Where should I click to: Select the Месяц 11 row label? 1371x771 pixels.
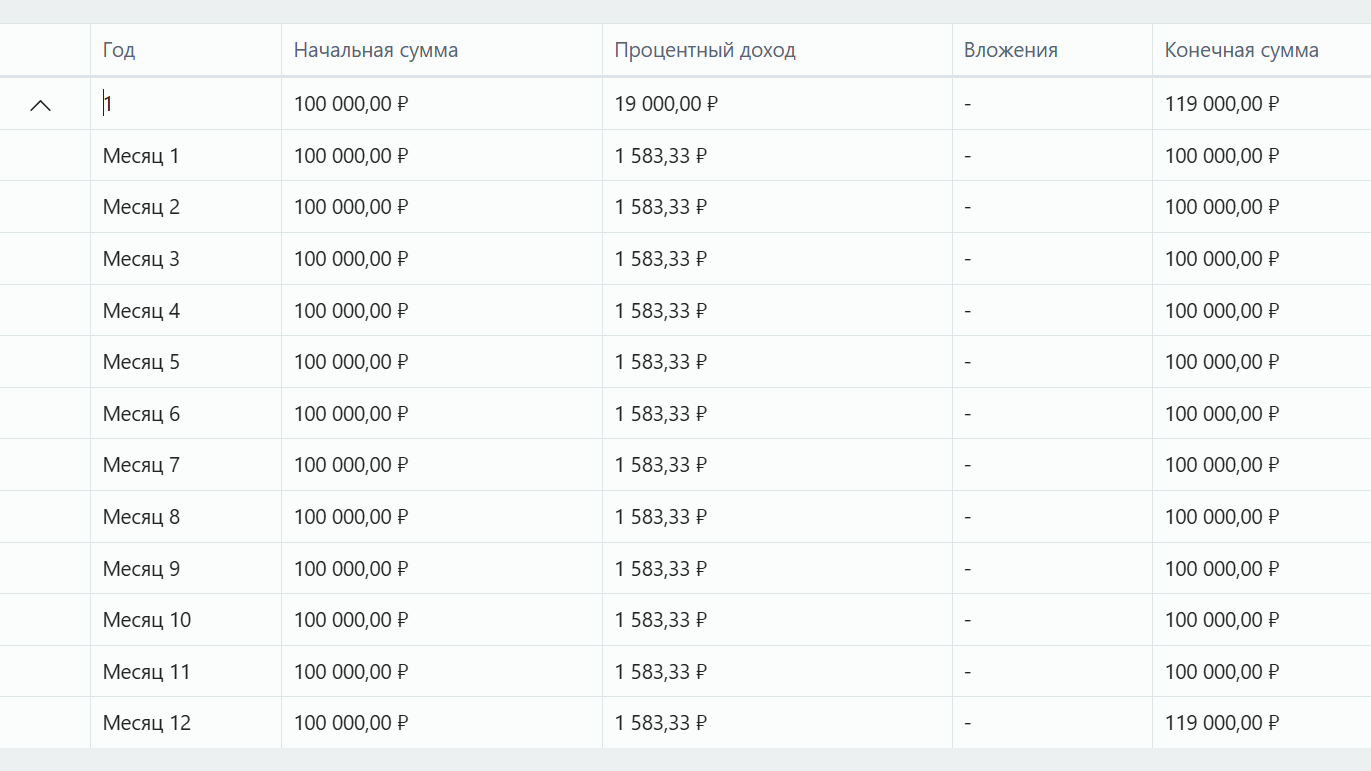point(147,672)
